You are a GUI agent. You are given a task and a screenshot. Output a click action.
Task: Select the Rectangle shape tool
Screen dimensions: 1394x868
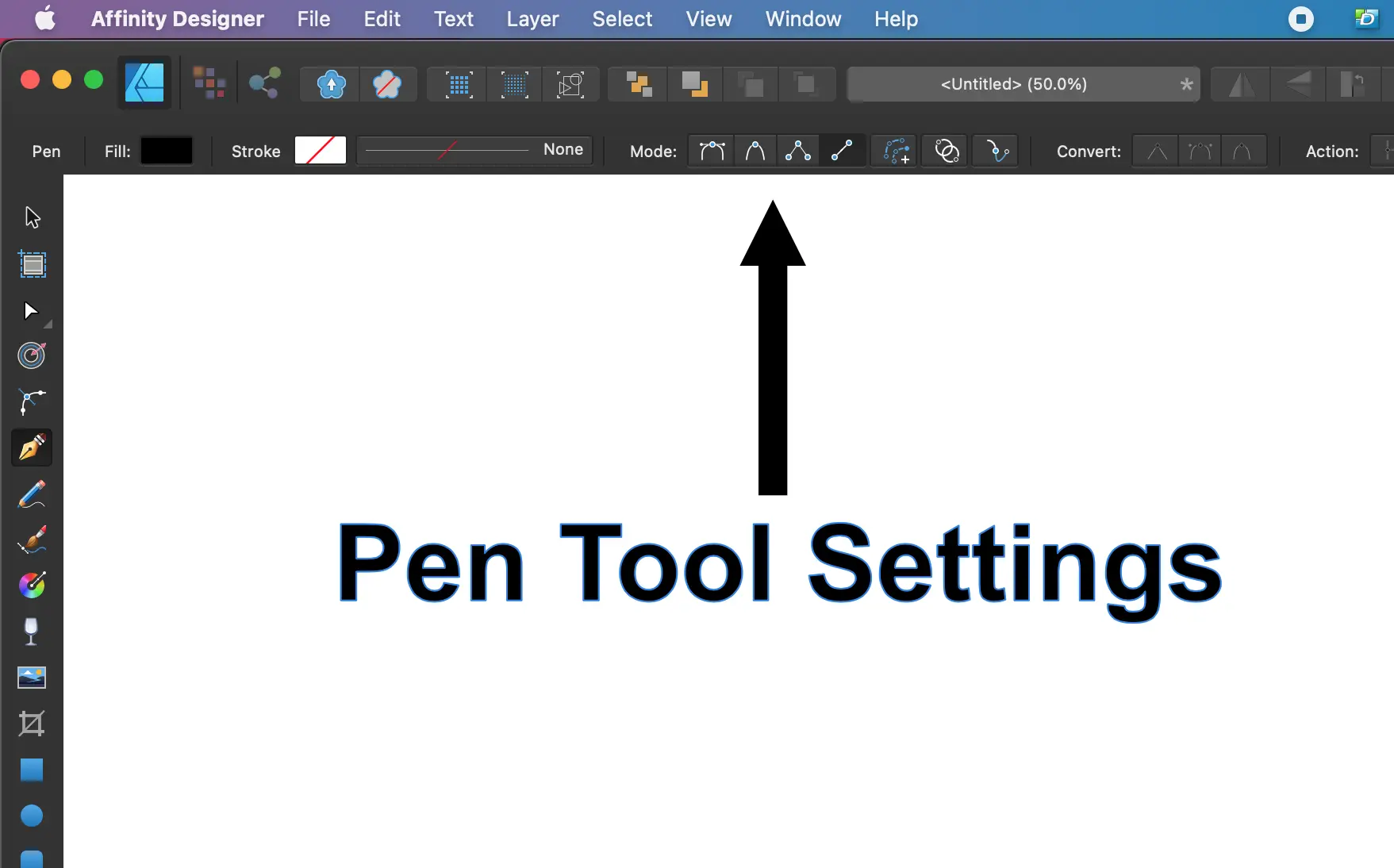[32, 770]
